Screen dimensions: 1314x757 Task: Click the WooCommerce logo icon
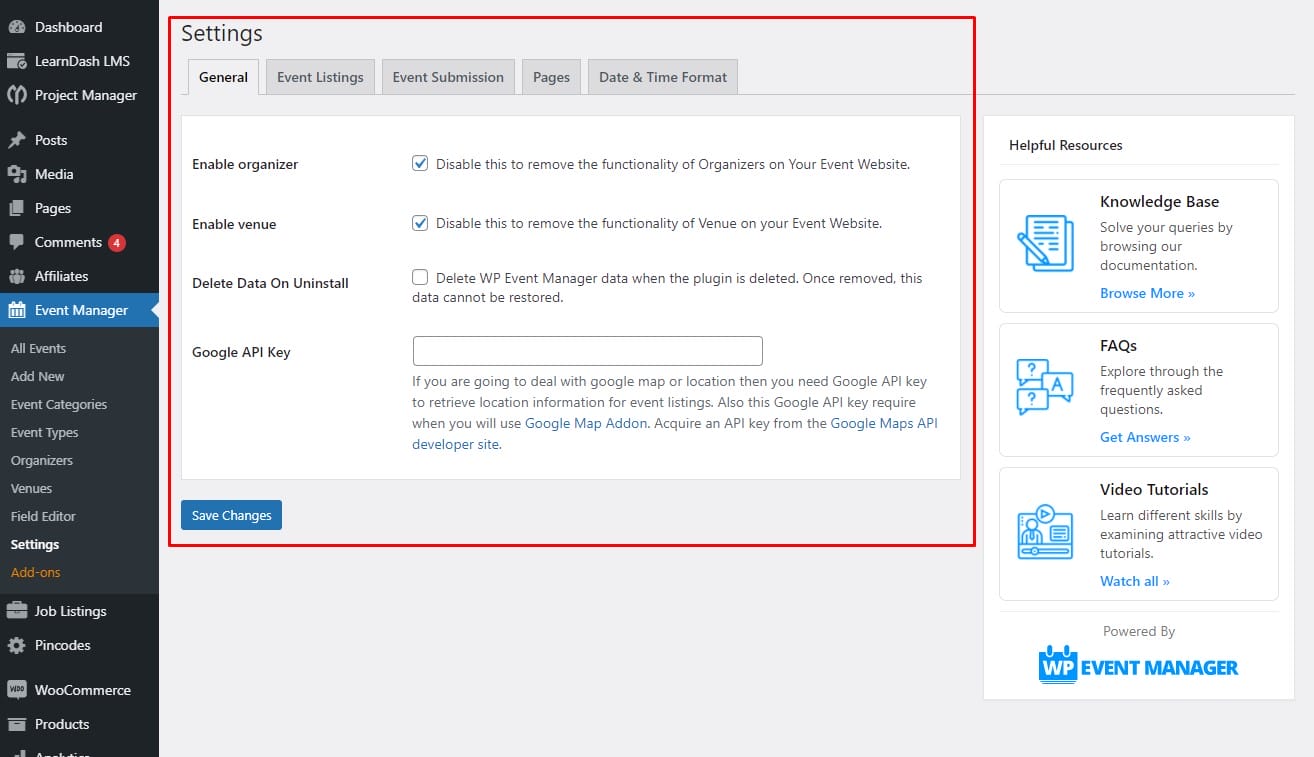17,690
